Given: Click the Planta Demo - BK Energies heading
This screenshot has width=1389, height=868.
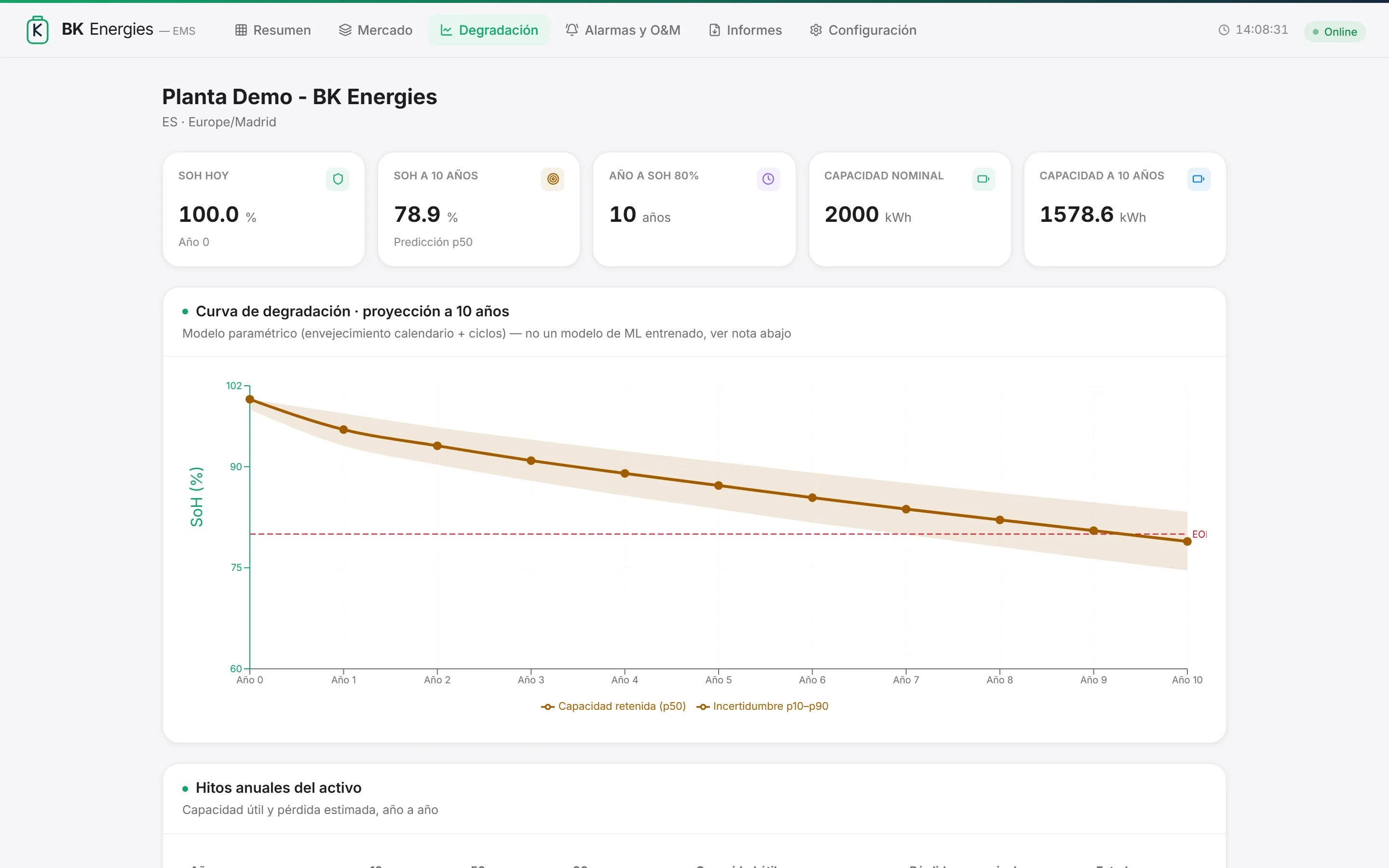Looking at the screenshot, I should tap(300, 97).
